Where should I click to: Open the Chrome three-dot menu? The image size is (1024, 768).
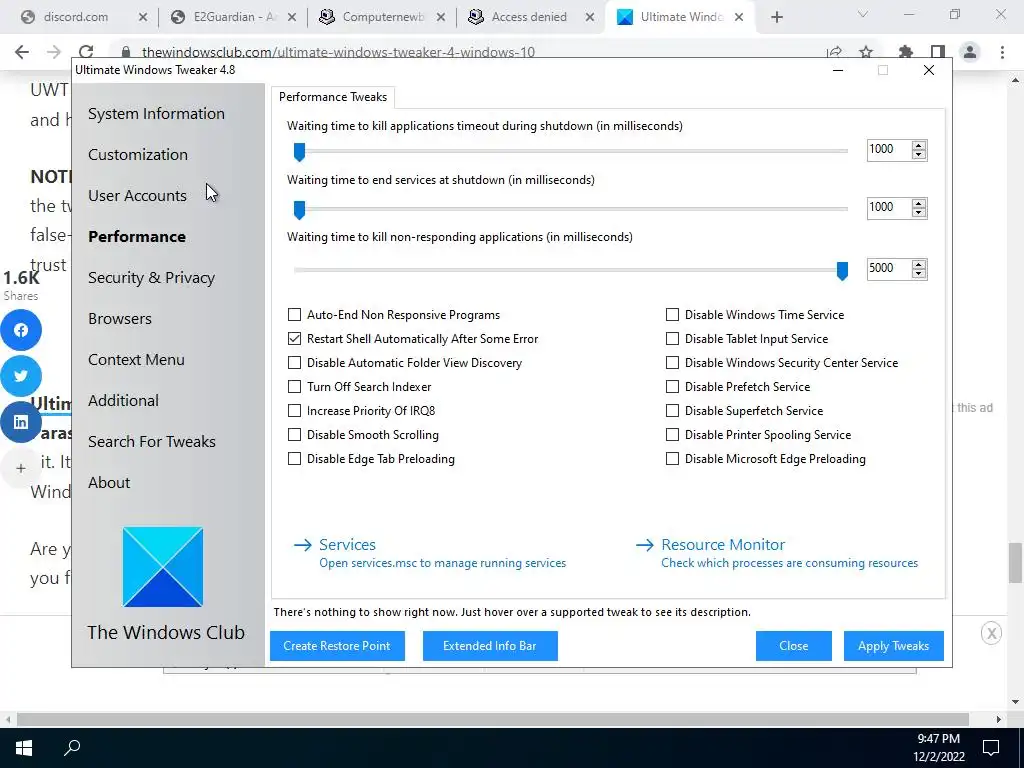click(x=1002, y=52)
